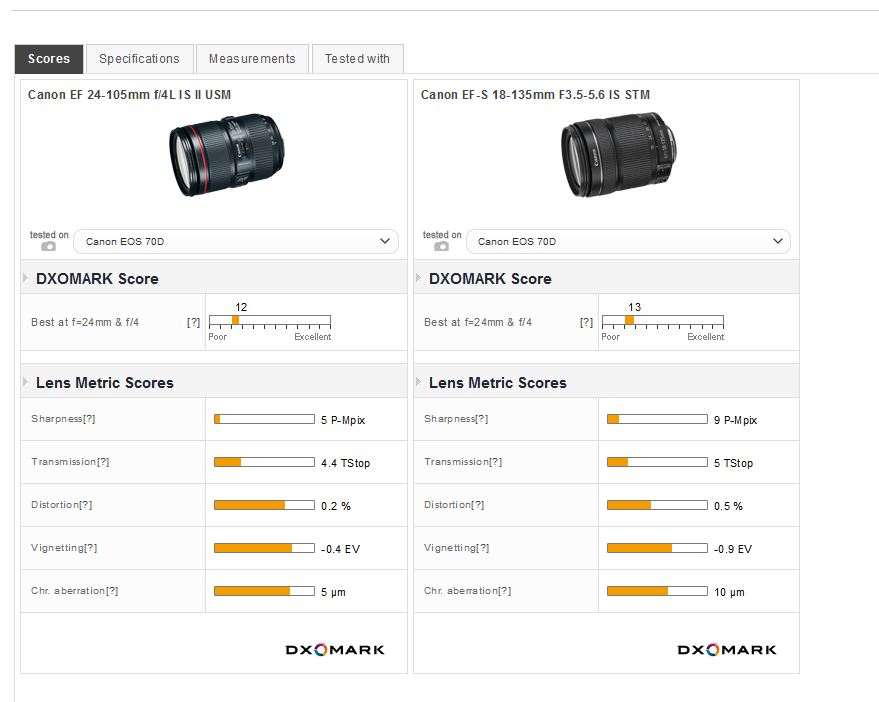This screenshot has width=879, height=702.
Task: Click the transmission bar next to 5 TStop
Action: [657, 462]
